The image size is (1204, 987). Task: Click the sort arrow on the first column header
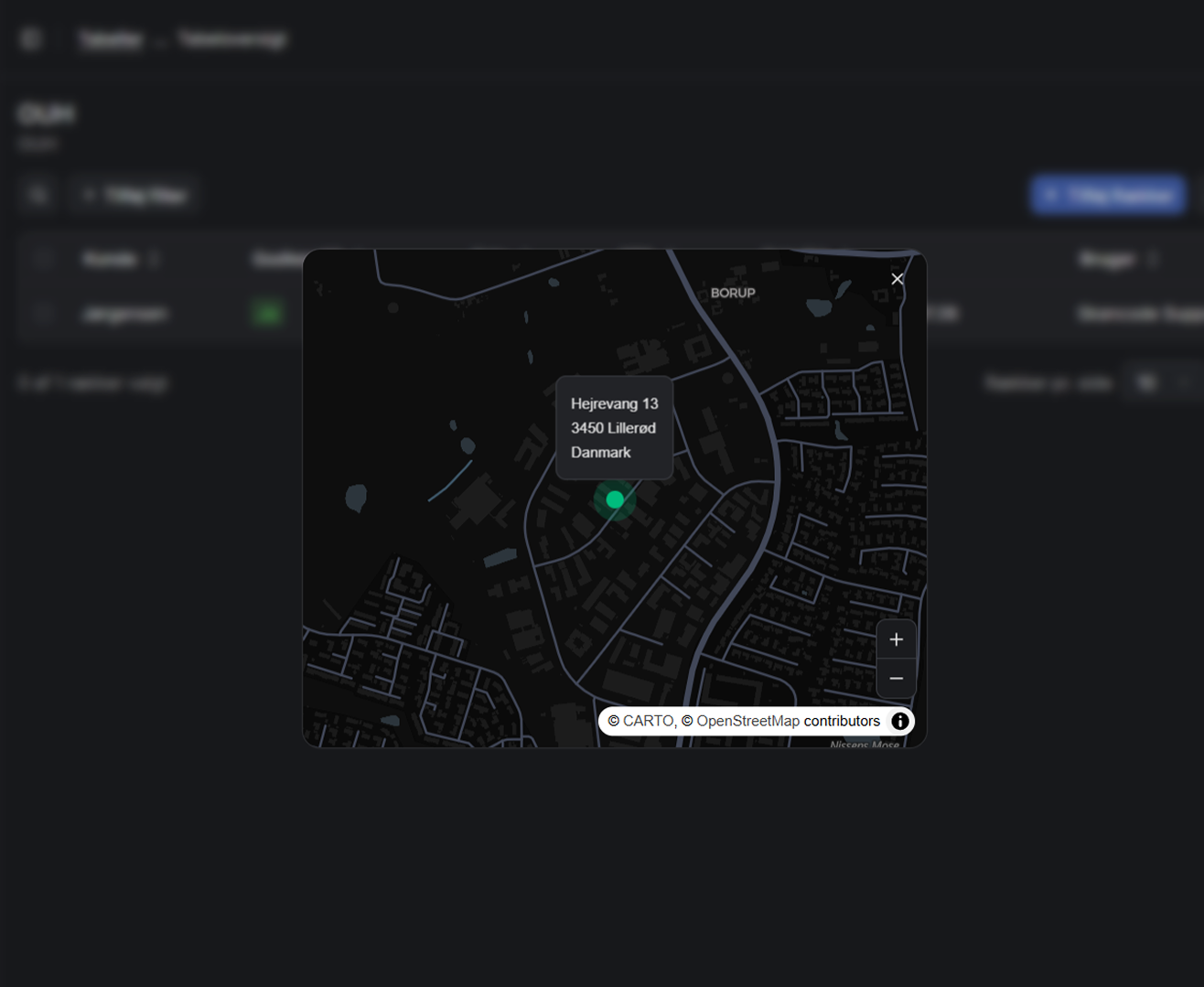[x=154, y=259]
